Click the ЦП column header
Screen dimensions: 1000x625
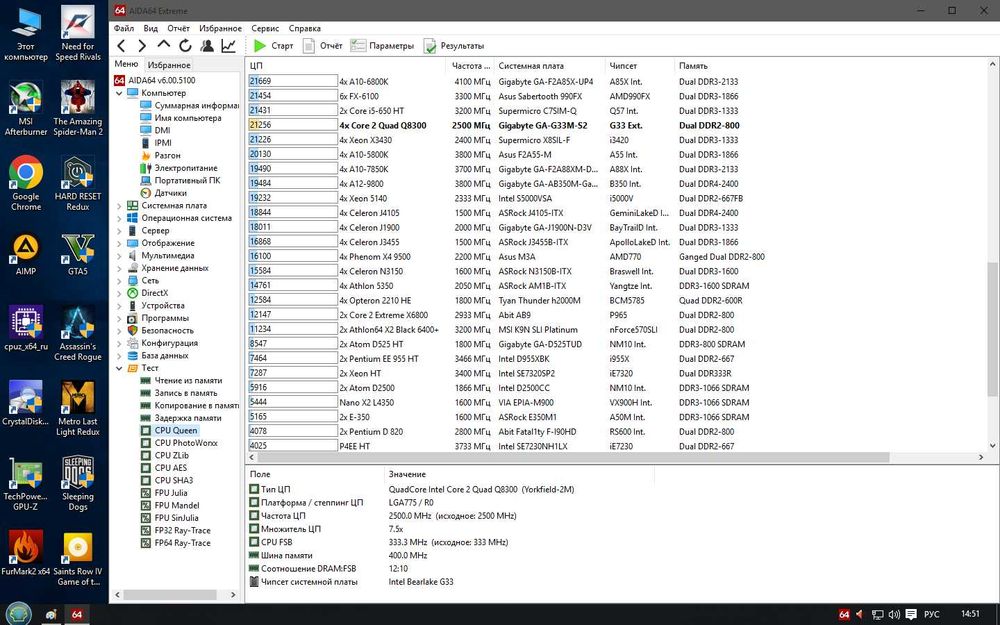click(x=345, y=66)
